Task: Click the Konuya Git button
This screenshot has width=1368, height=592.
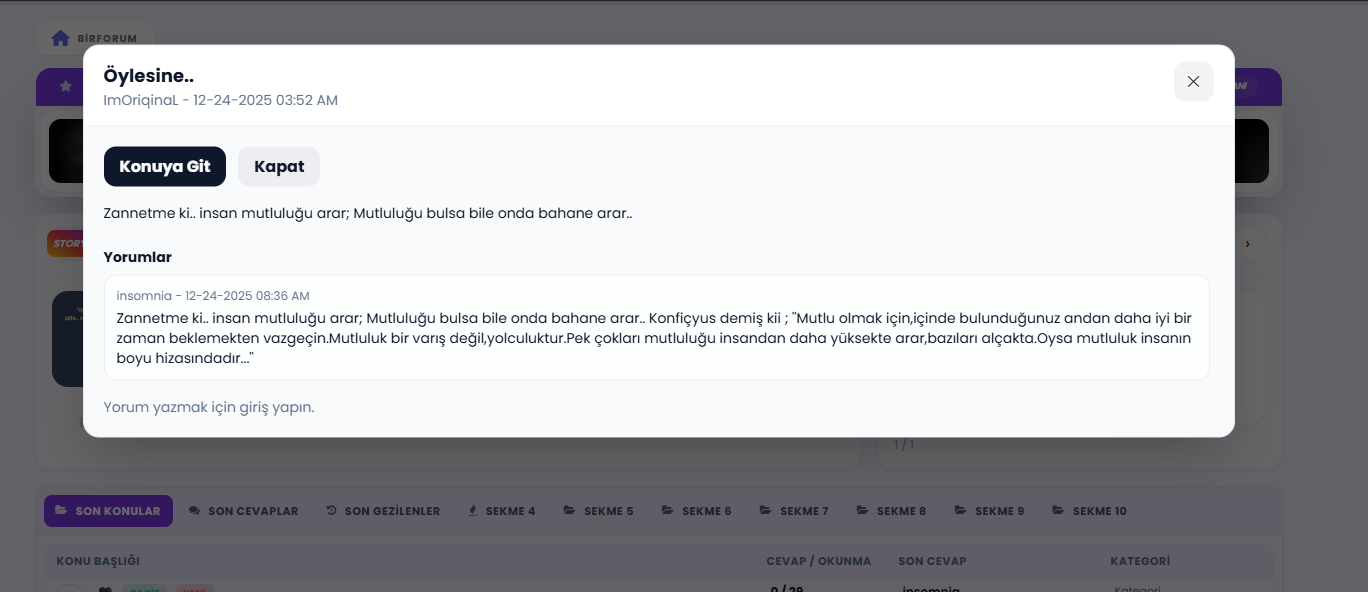Action: 164,166
